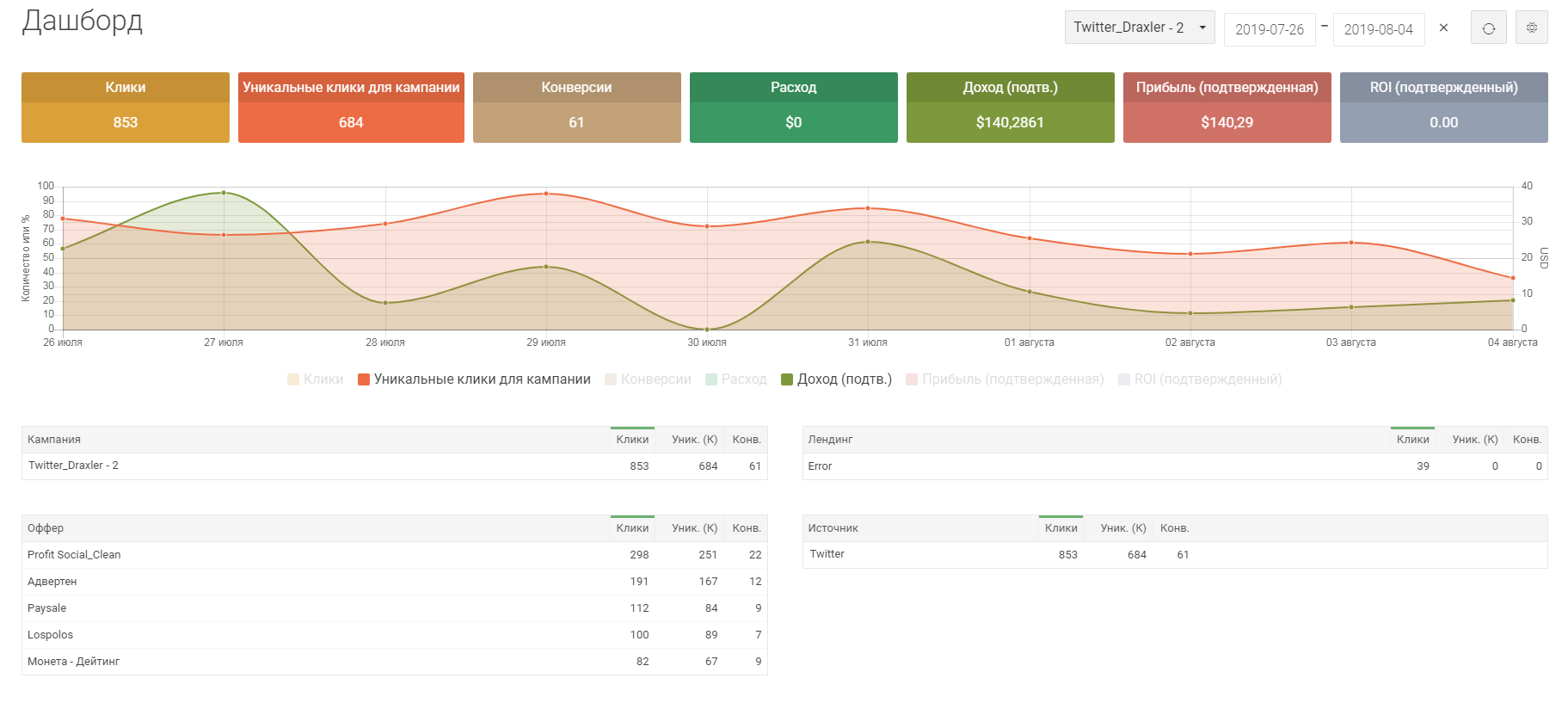Click the end date field 2019-08-04
Screen dimensions: 1568x703
coord(1378,29)
